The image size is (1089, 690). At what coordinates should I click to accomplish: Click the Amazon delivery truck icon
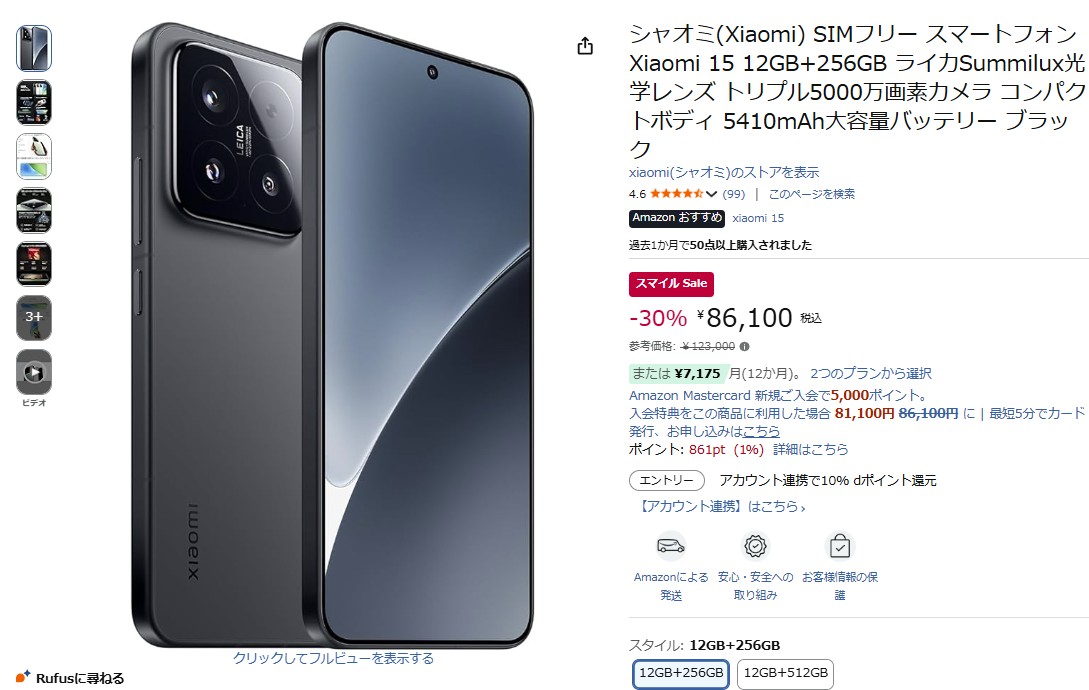point(671,546)
